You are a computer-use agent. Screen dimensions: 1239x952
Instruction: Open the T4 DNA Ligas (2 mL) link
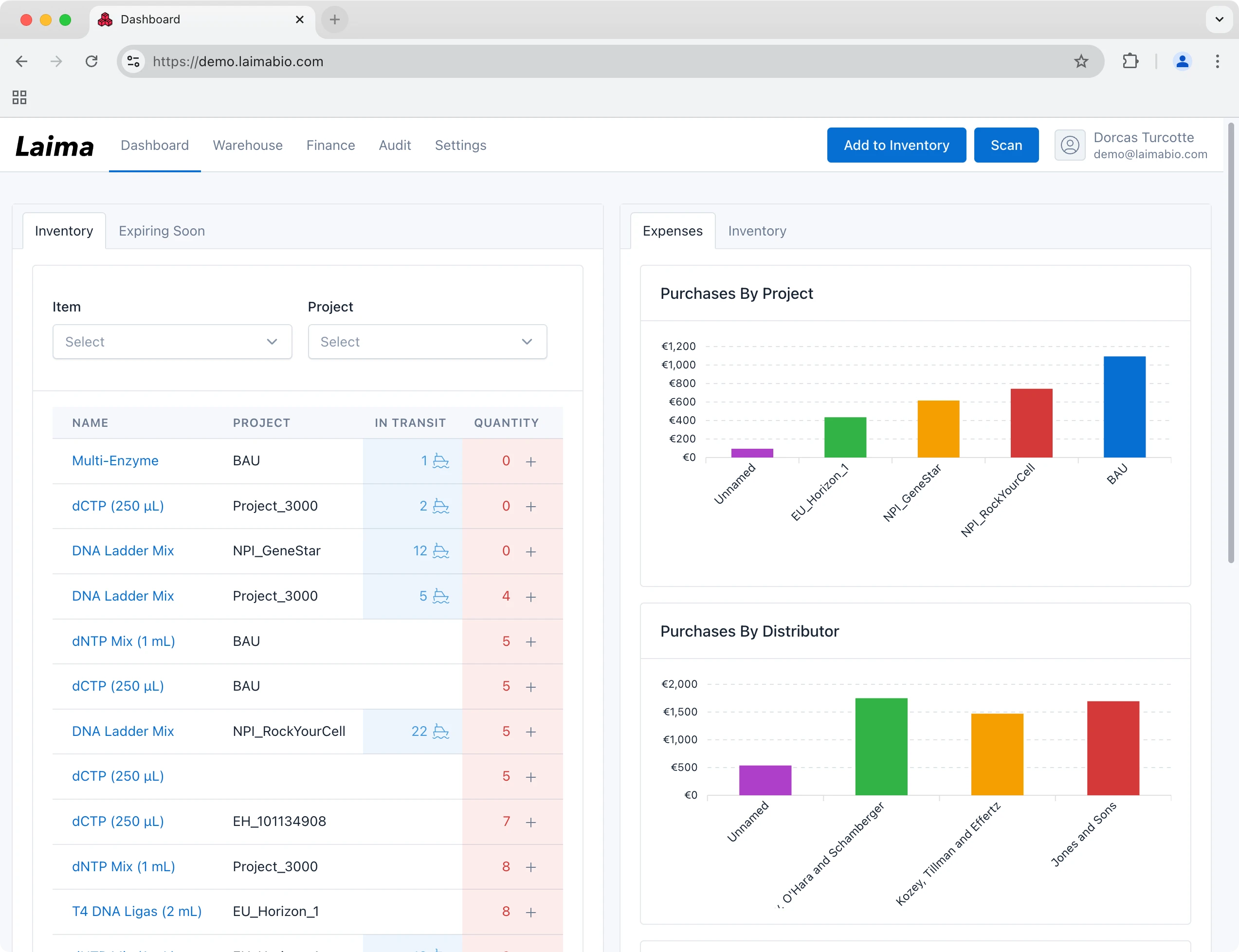137,911
